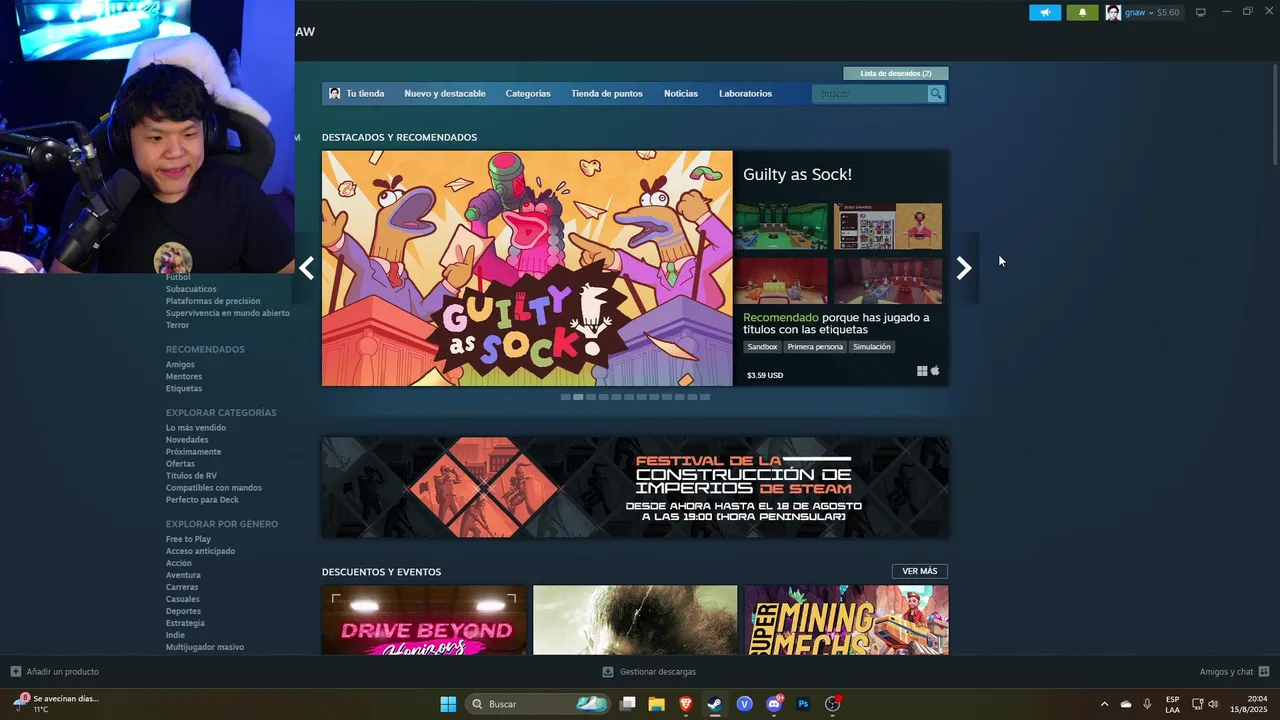Open File Explorer from taskbar
The height and width of the screenshot is (720, 1280).
656,704
